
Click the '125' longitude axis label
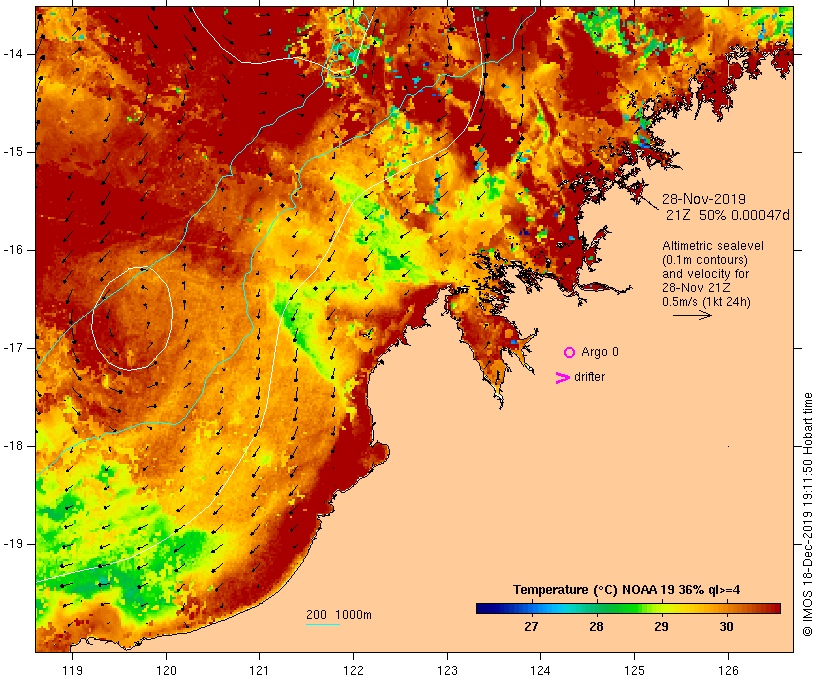point(634,671)
